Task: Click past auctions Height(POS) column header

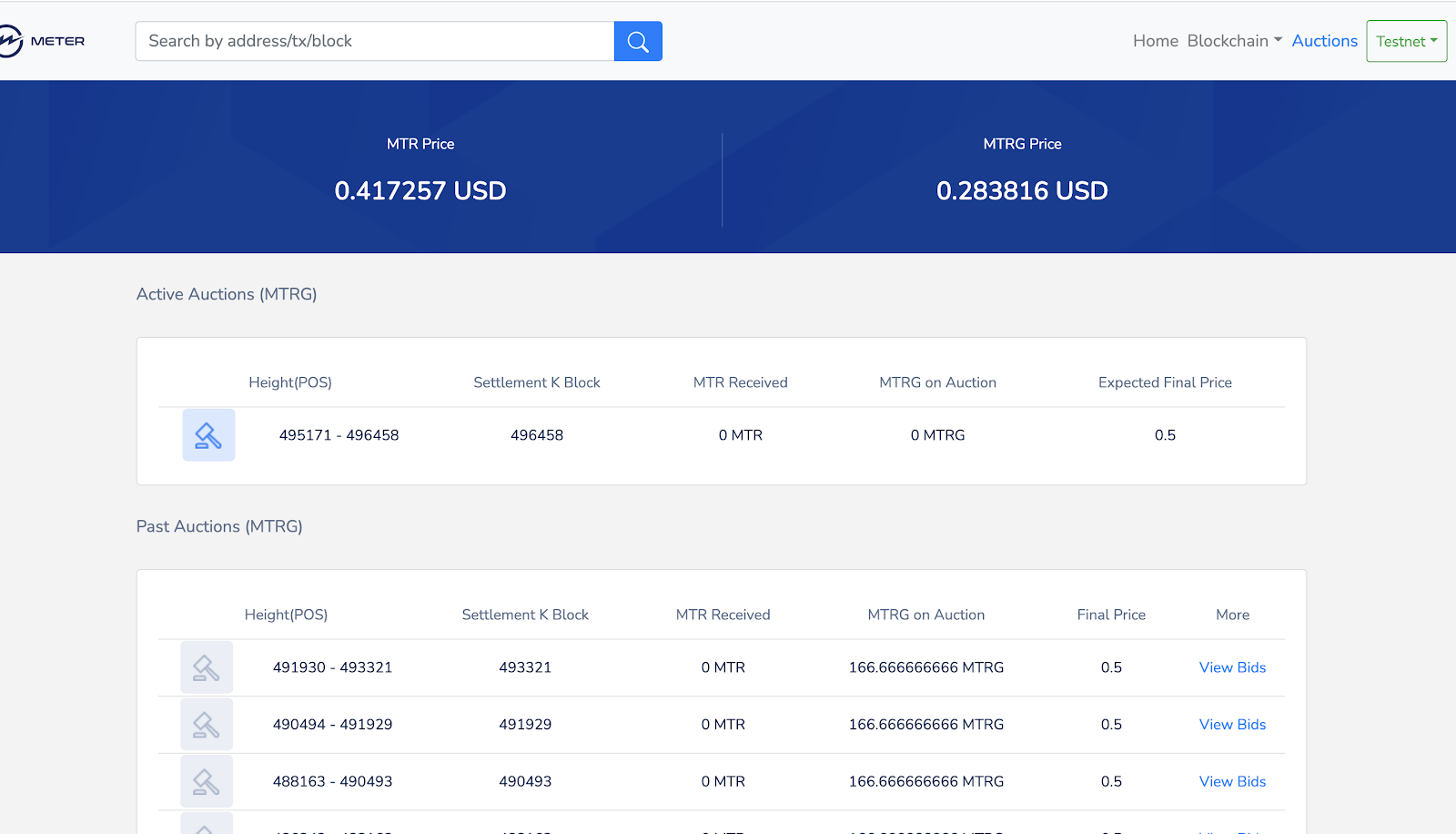Action: click(x=286, y=615)
